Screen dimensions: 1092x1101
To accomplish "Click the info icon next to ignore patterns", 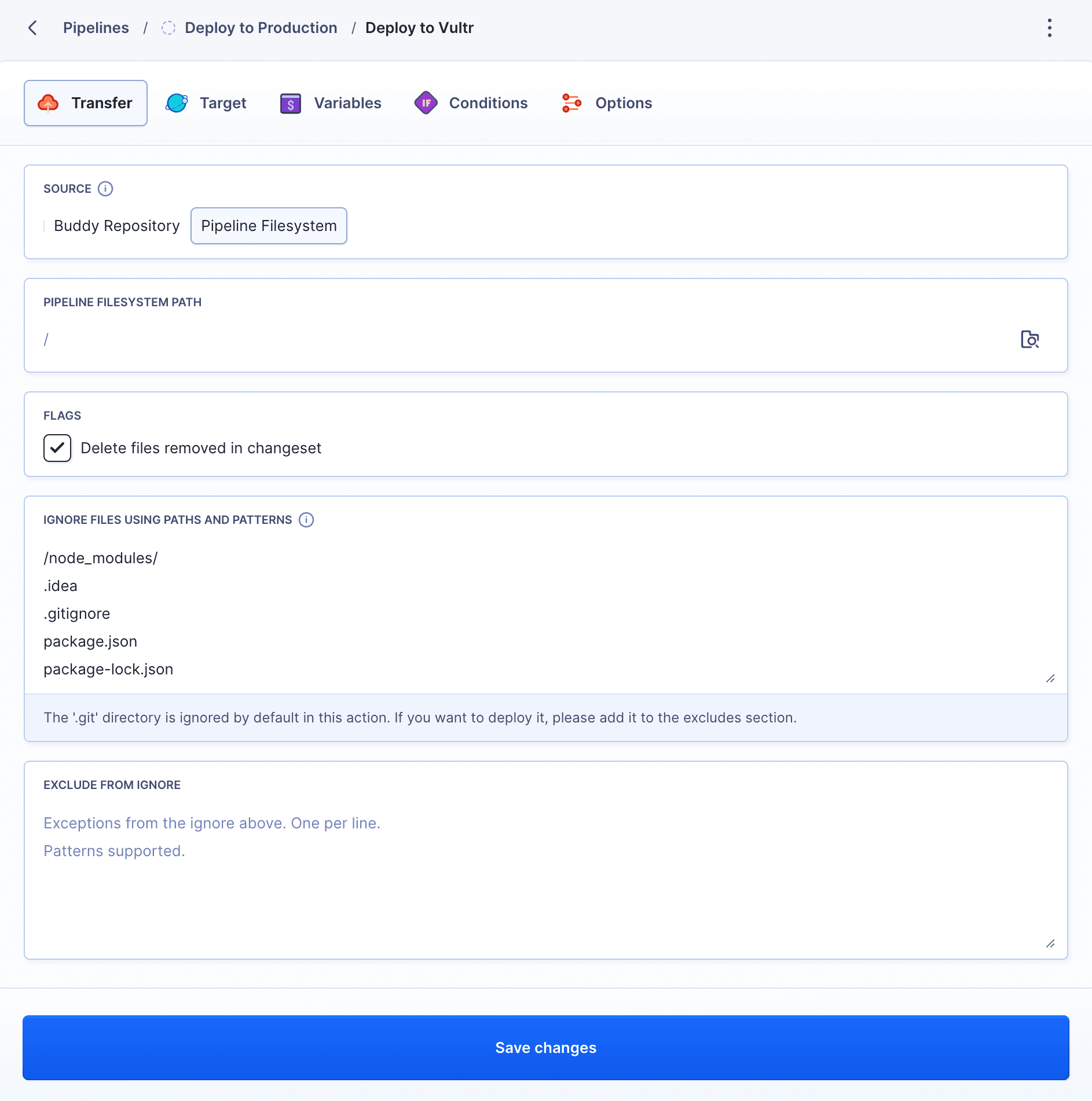I will click(306, 520).
